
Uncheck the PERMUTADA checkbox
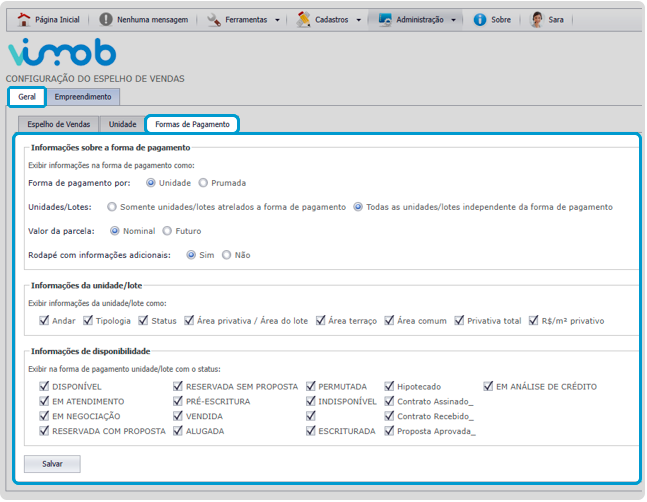pos(311,386)
